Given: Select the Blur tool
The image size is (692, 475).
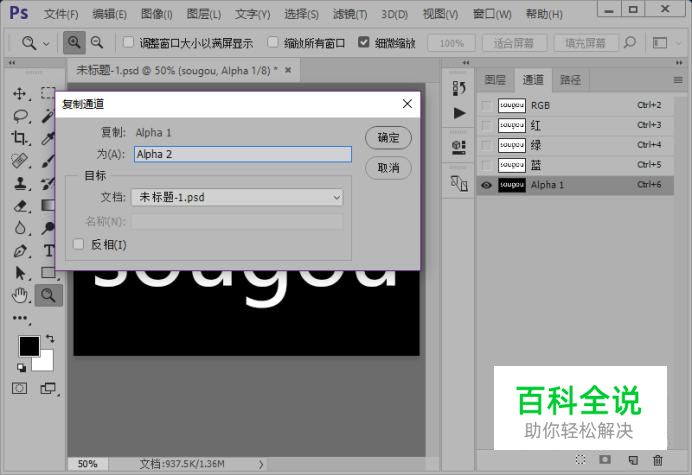Looking at the screenshot, I should pos(20,228).
